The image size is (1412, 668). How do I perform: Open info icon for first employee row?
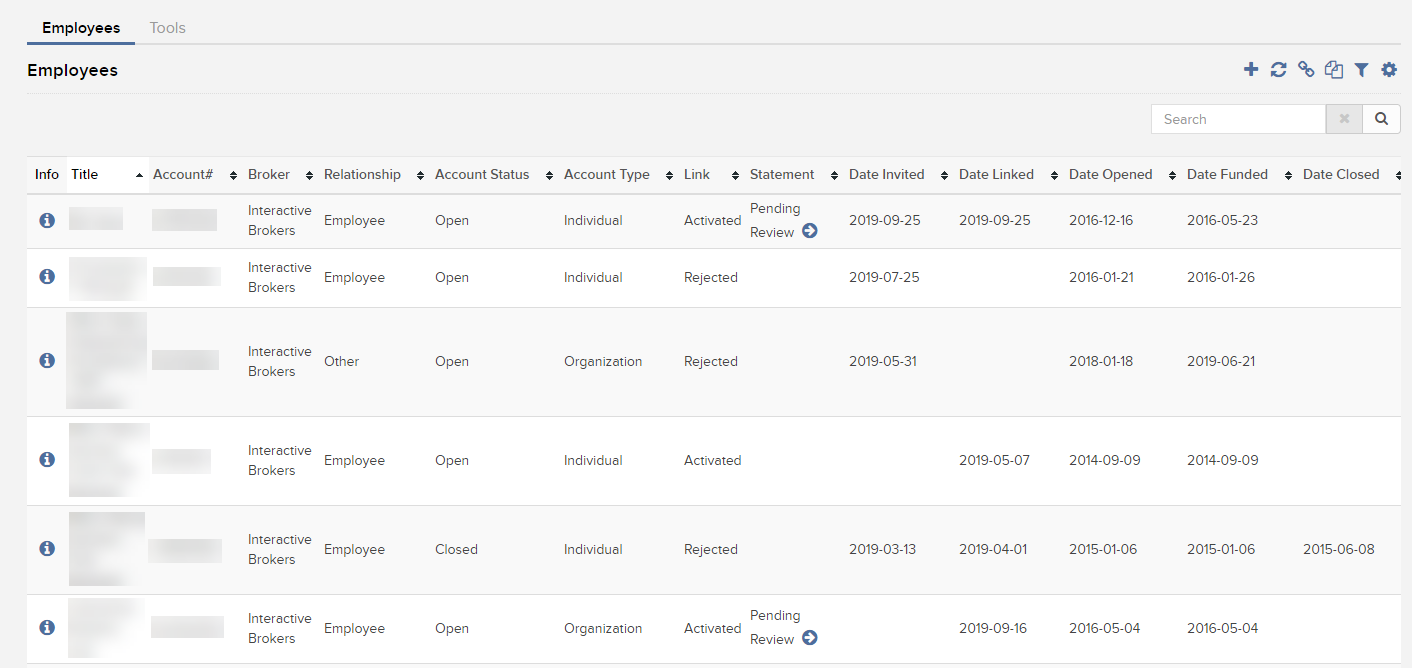(x=46, y=220)
